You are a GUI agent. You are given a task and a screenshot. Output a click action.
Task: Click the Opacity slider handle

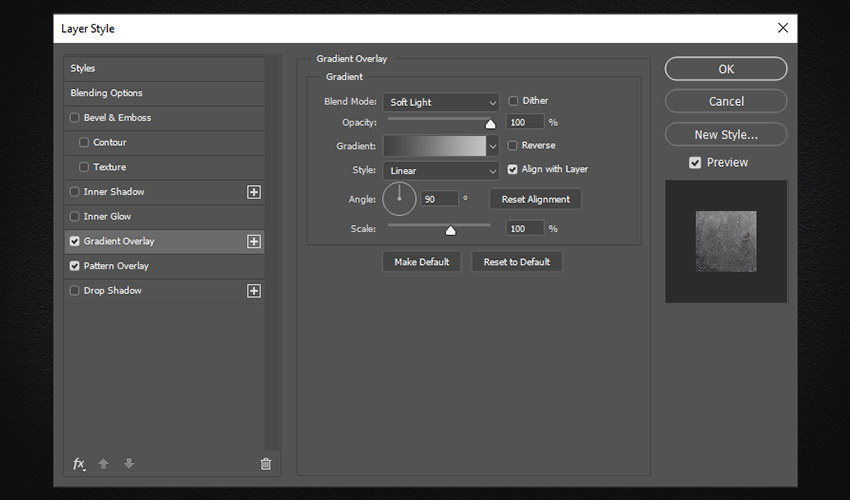coord(490,124)
